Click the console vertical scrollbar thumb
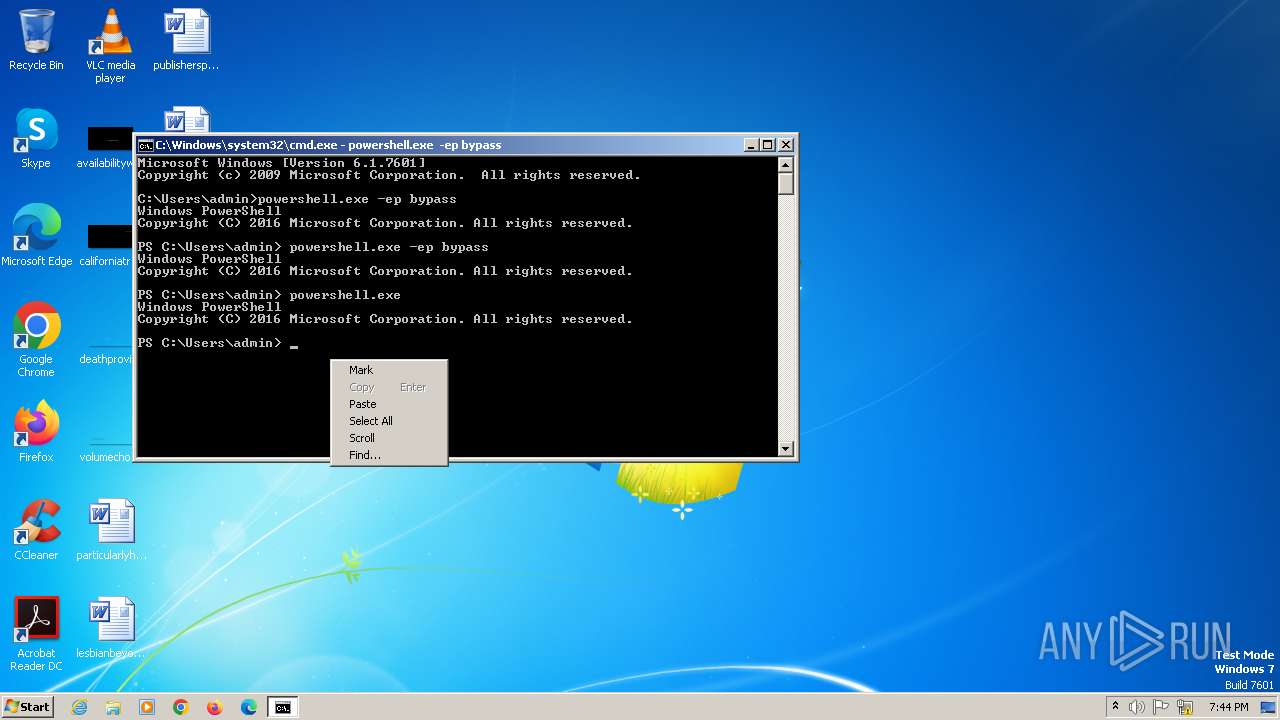Screen dimensions: 1280x720 tap(786, 184)
